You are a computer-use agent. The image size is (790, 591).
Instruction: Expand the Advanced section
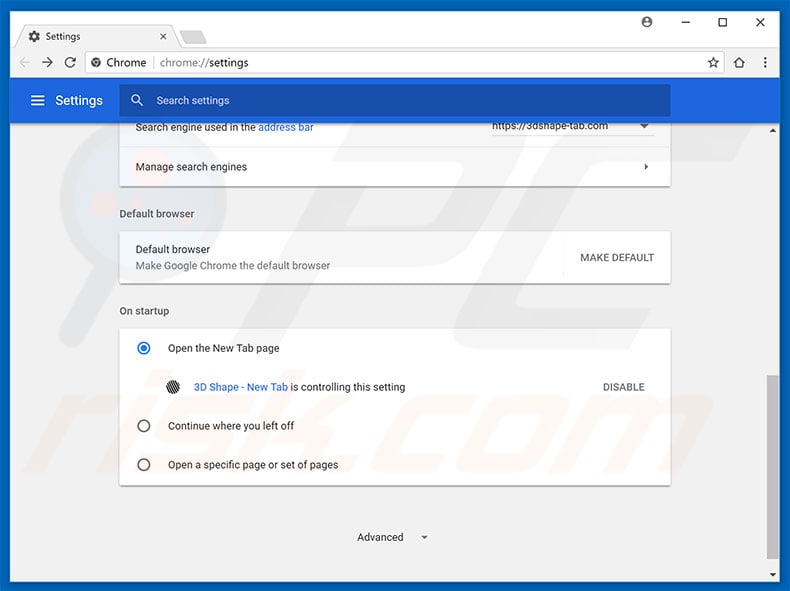click(392, 537)
